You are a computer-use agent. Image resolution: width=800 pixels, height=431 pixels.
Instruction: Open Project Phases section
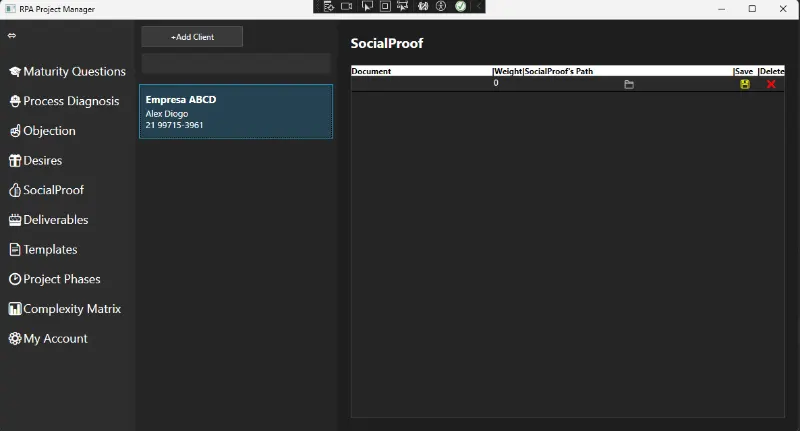[x=62, y=279]
